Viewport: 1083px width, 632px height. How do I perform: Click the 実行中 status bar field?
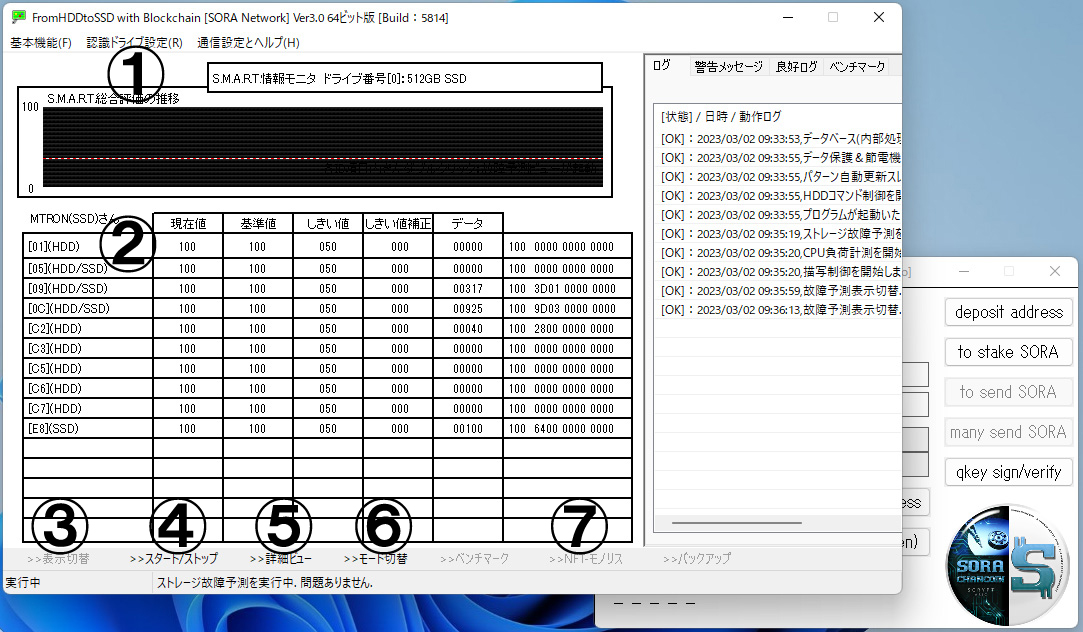[77, 582]
